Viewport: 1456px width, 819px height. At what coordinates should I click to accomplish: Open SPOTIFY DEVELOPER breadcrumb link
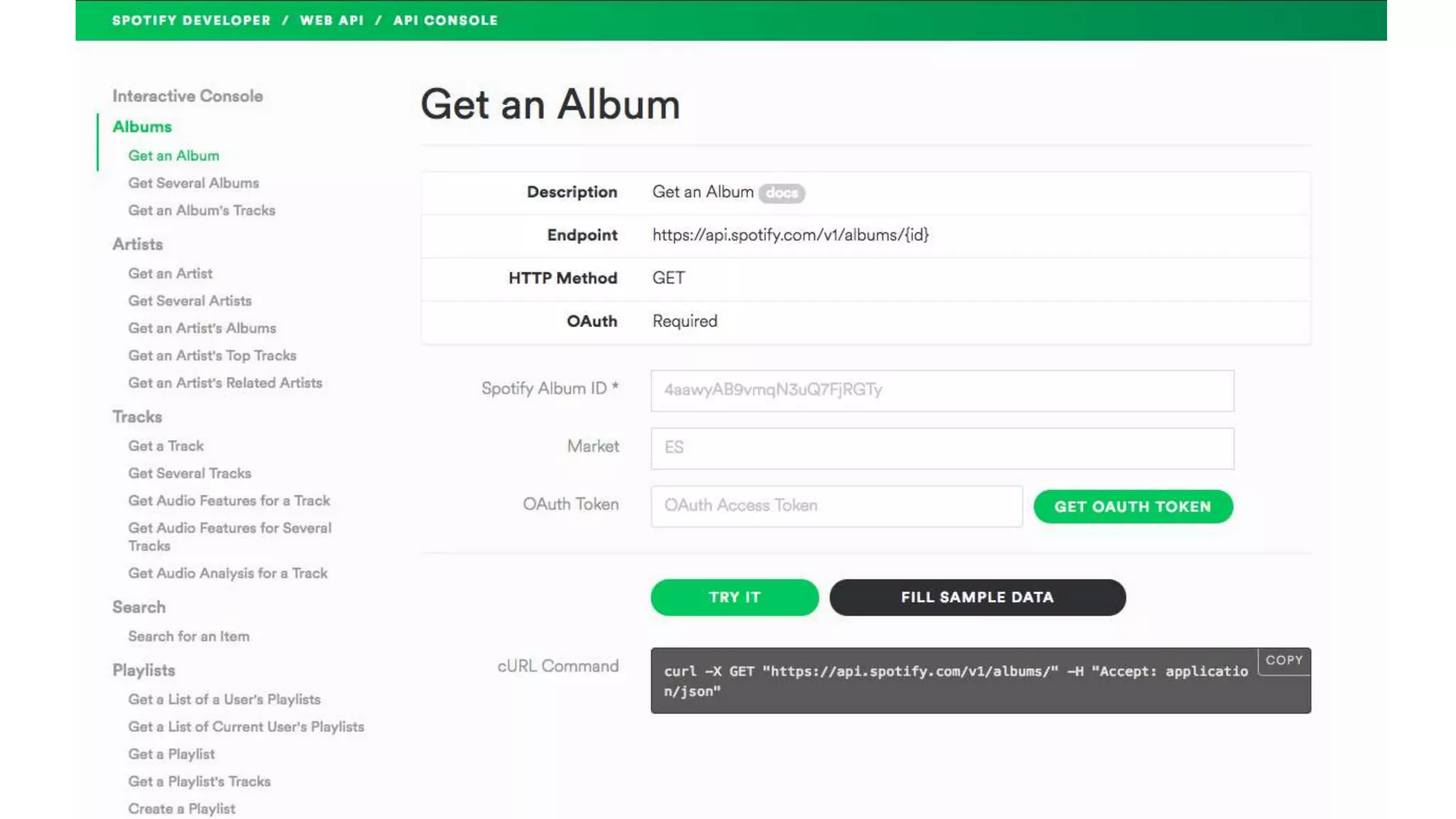(x=191, y=21)
